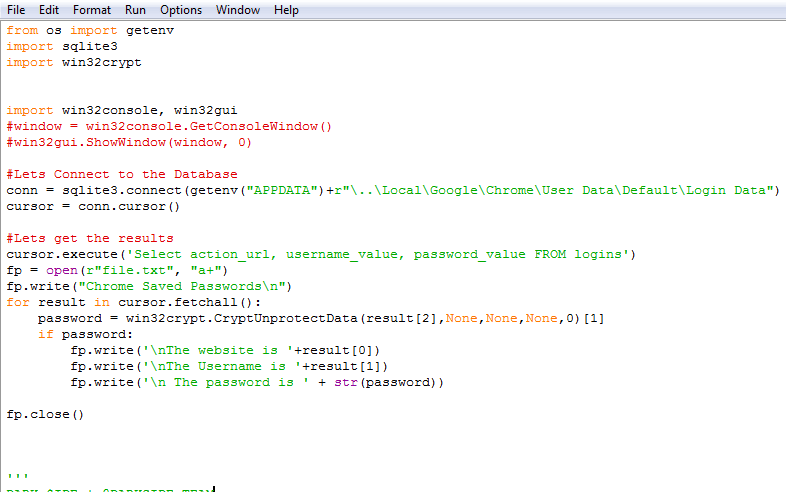Click the commented GetConsoleWindow line
Viewport: 786px width, 492px height.
pos(169,126)
